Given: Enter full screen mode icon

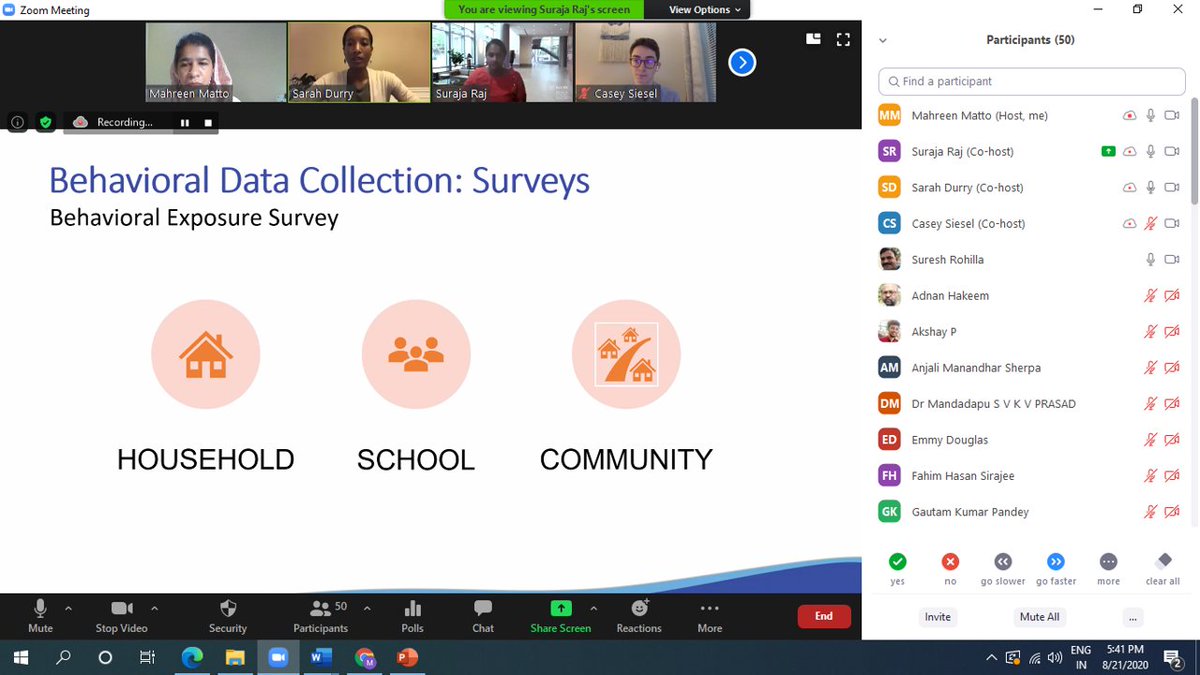Looking at the screenshot, I should (843, 40).
